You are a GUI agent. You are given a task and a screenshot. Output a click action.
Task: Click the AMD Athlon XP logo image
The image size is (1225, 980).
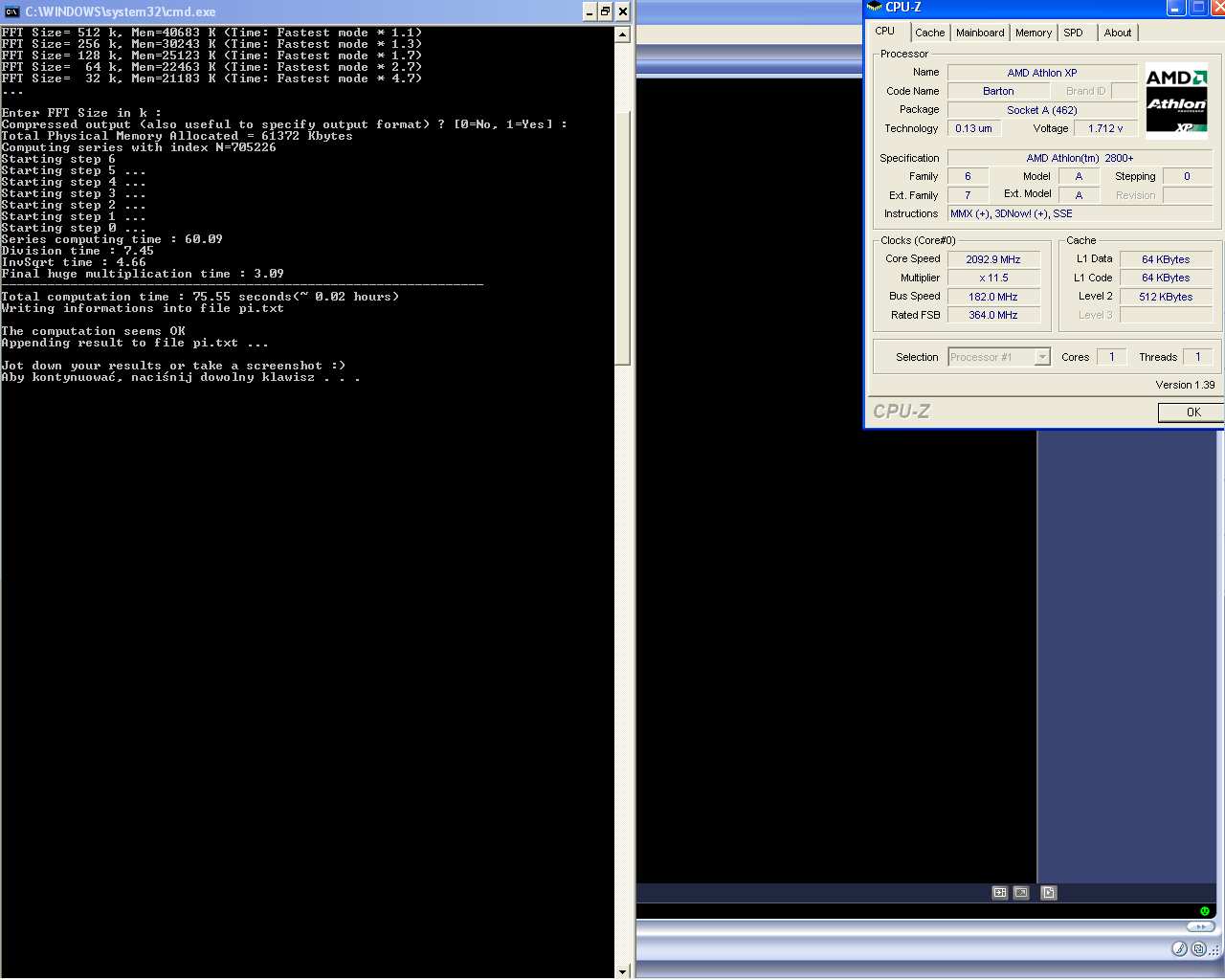1176,102
